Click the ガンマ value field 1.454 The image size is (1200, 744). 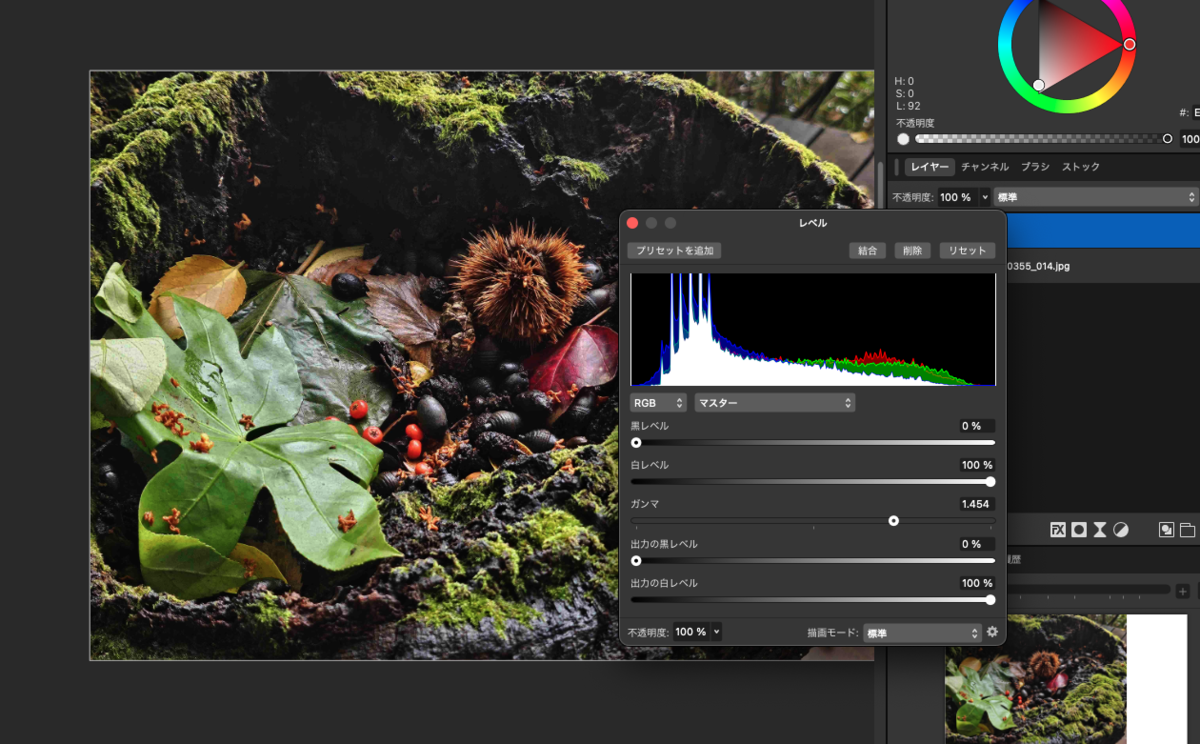[x=975, y=504]
